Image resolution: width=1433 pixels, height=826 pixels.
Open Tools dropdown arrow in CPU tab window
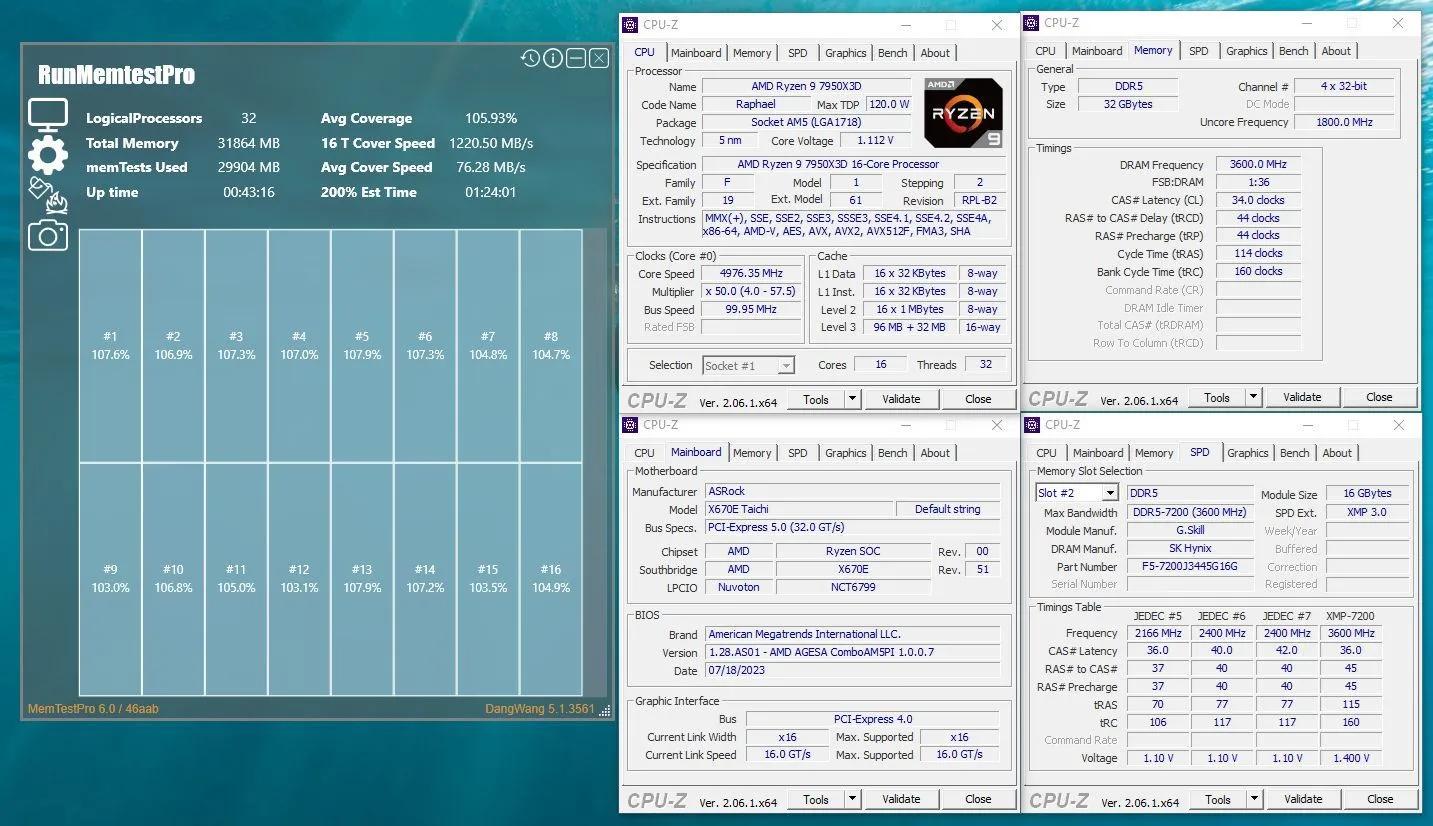click(x=852, y=399)
